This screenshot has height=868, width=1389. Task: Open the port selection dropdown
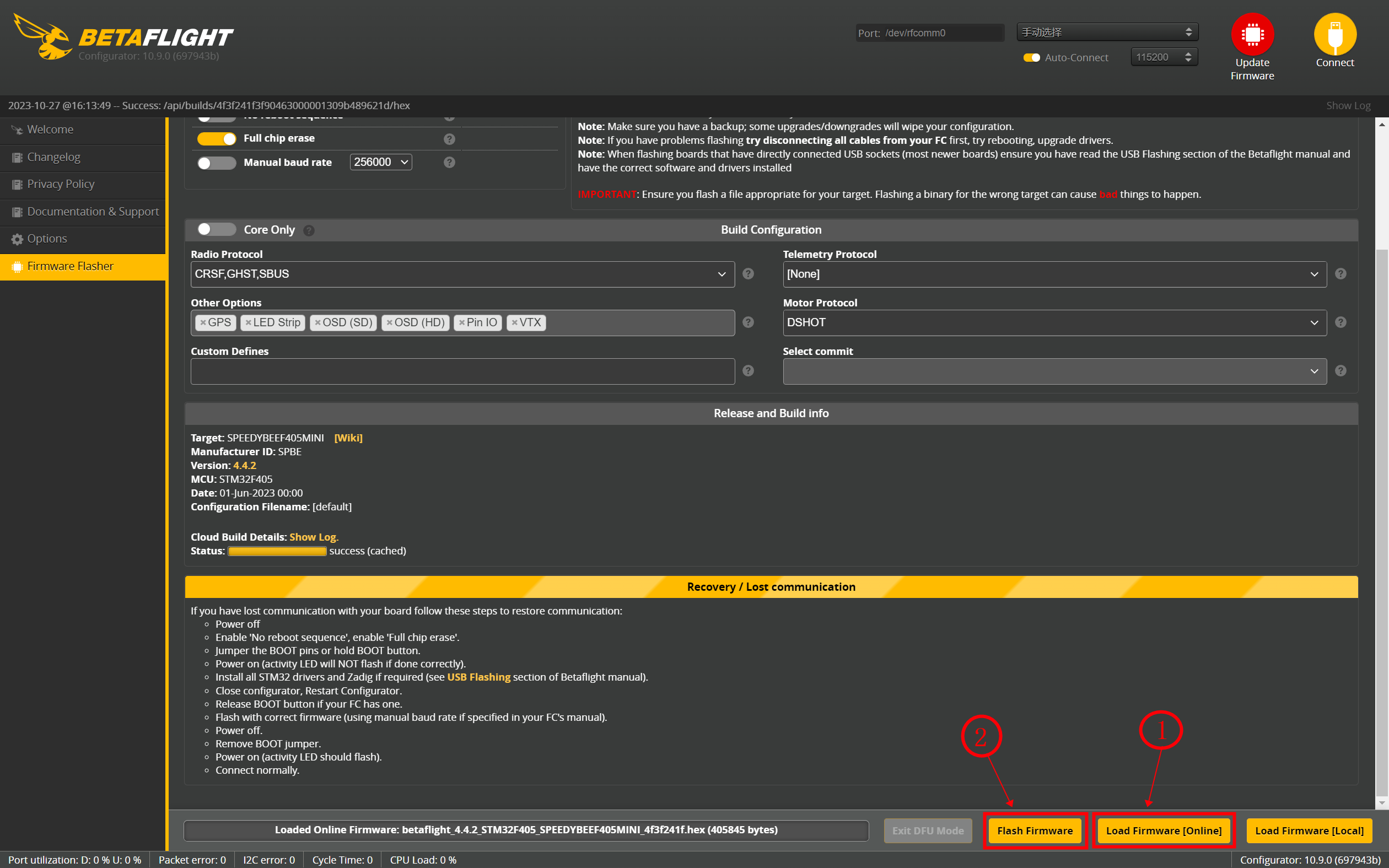1107,32
